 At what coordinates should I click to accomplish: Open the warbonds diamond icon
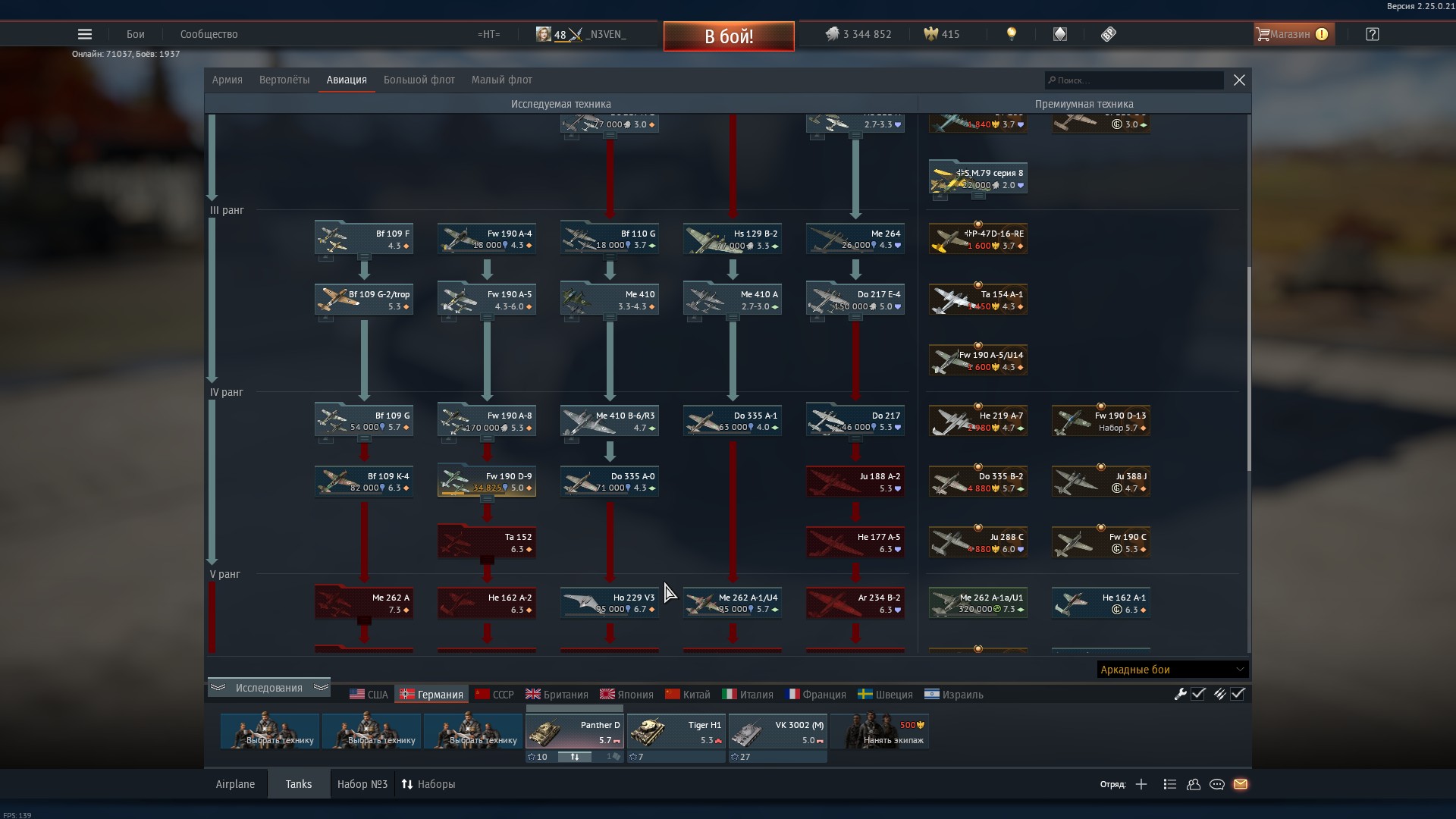[x=1060, y=34]
